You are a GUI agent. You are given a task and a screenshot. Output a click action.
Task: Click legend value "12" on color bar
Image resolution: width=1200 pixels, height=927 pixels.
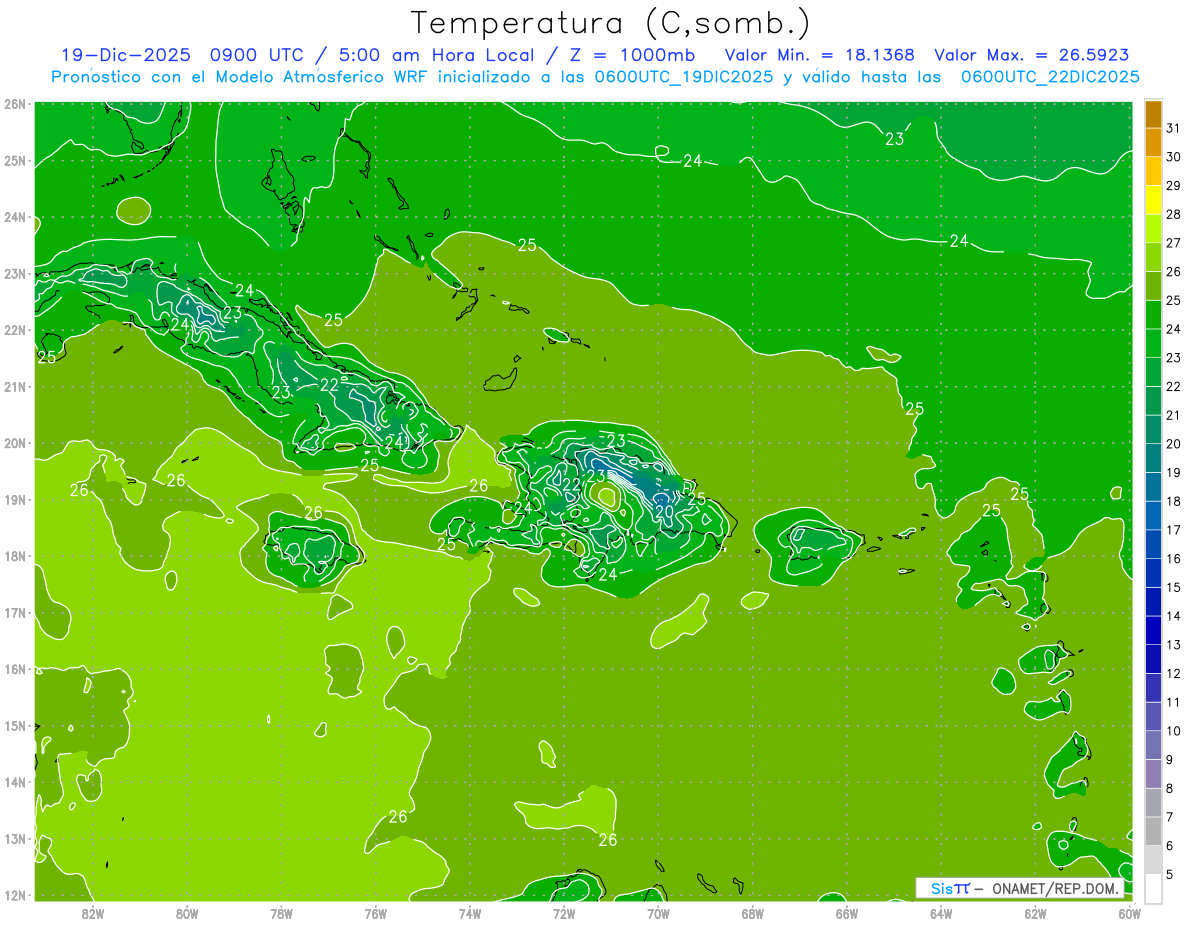point(1173,673)
